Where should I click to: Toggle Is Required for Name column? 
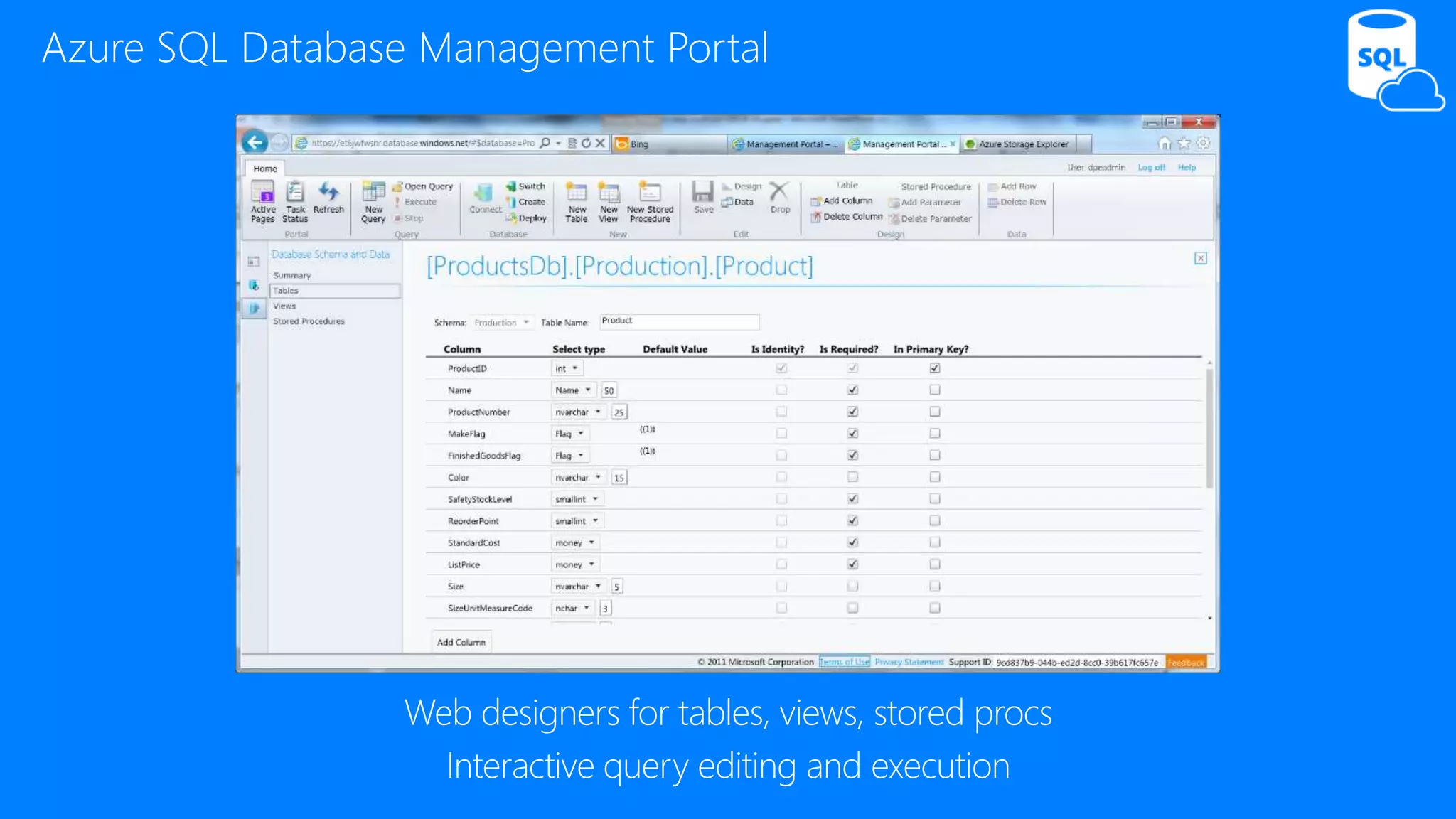point(852,390)
